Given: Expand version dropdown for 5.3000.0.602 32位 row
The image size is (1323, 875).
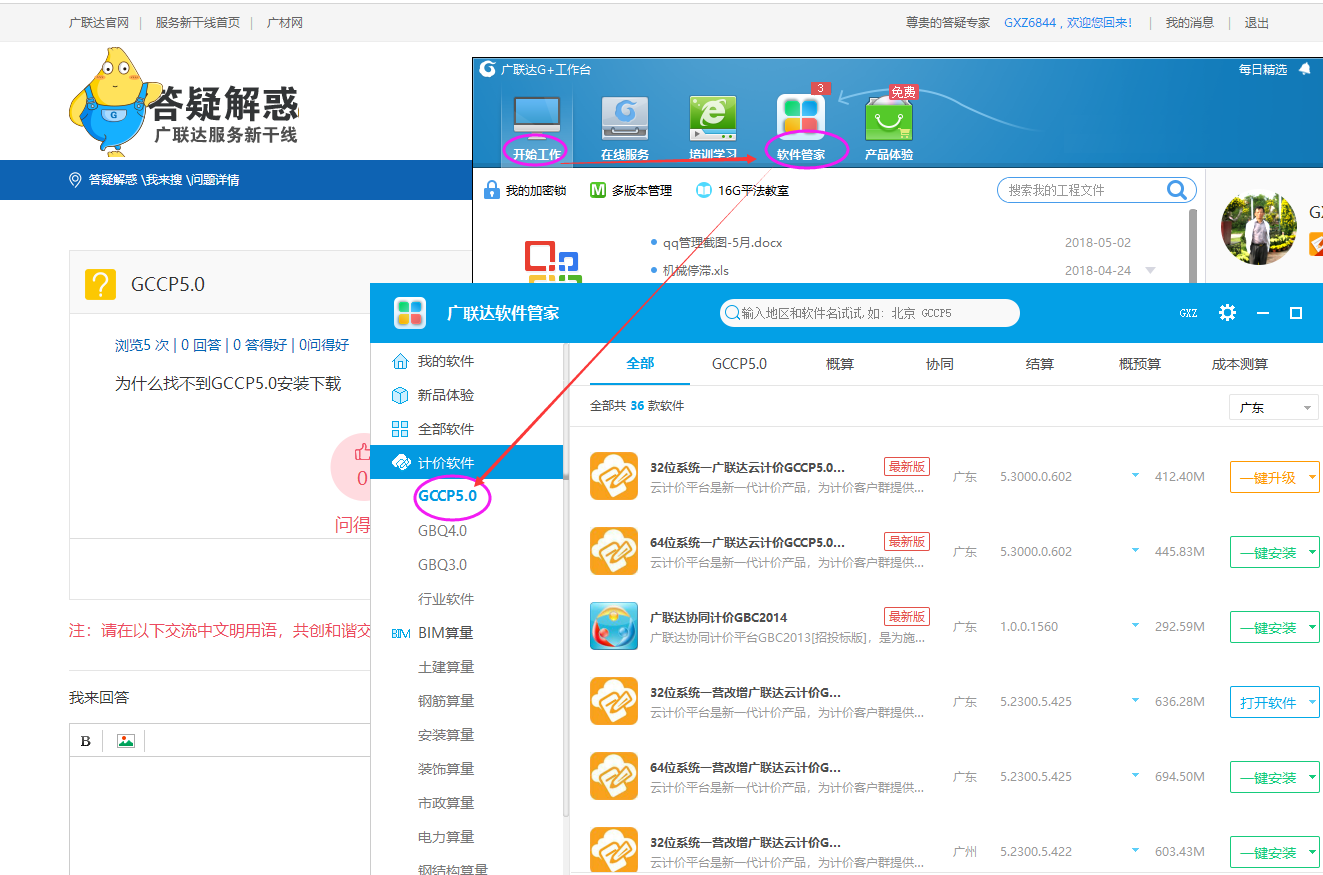Looking at the screenshot, I should coord(1135,475).
